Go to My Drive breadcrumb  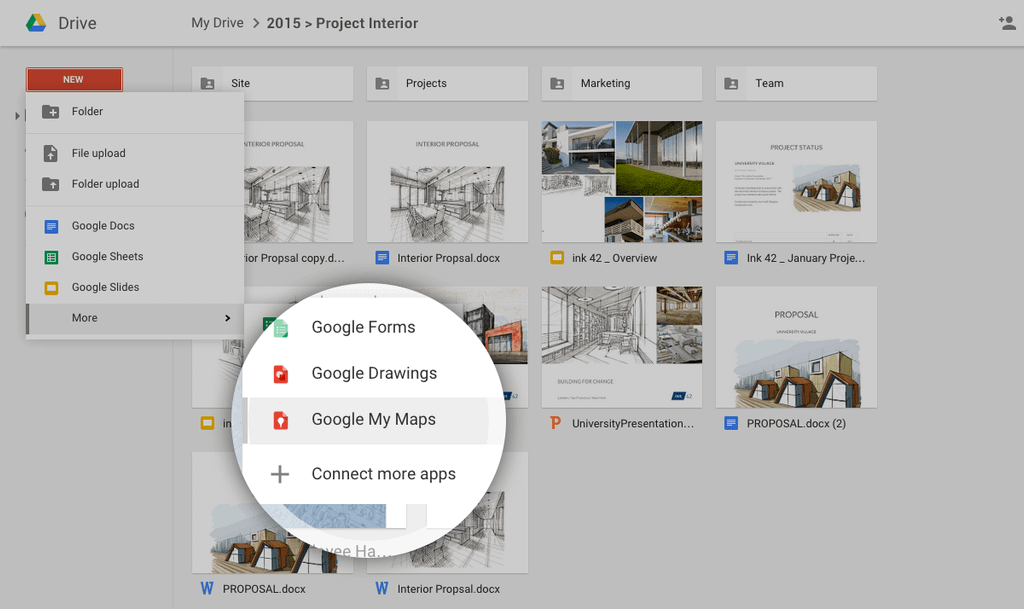217,23
